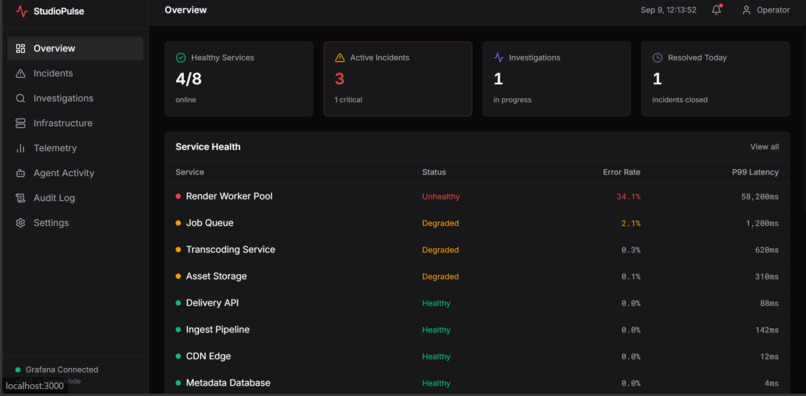Click the Status column header
This screenshot has width=806, height=396.
434,172
